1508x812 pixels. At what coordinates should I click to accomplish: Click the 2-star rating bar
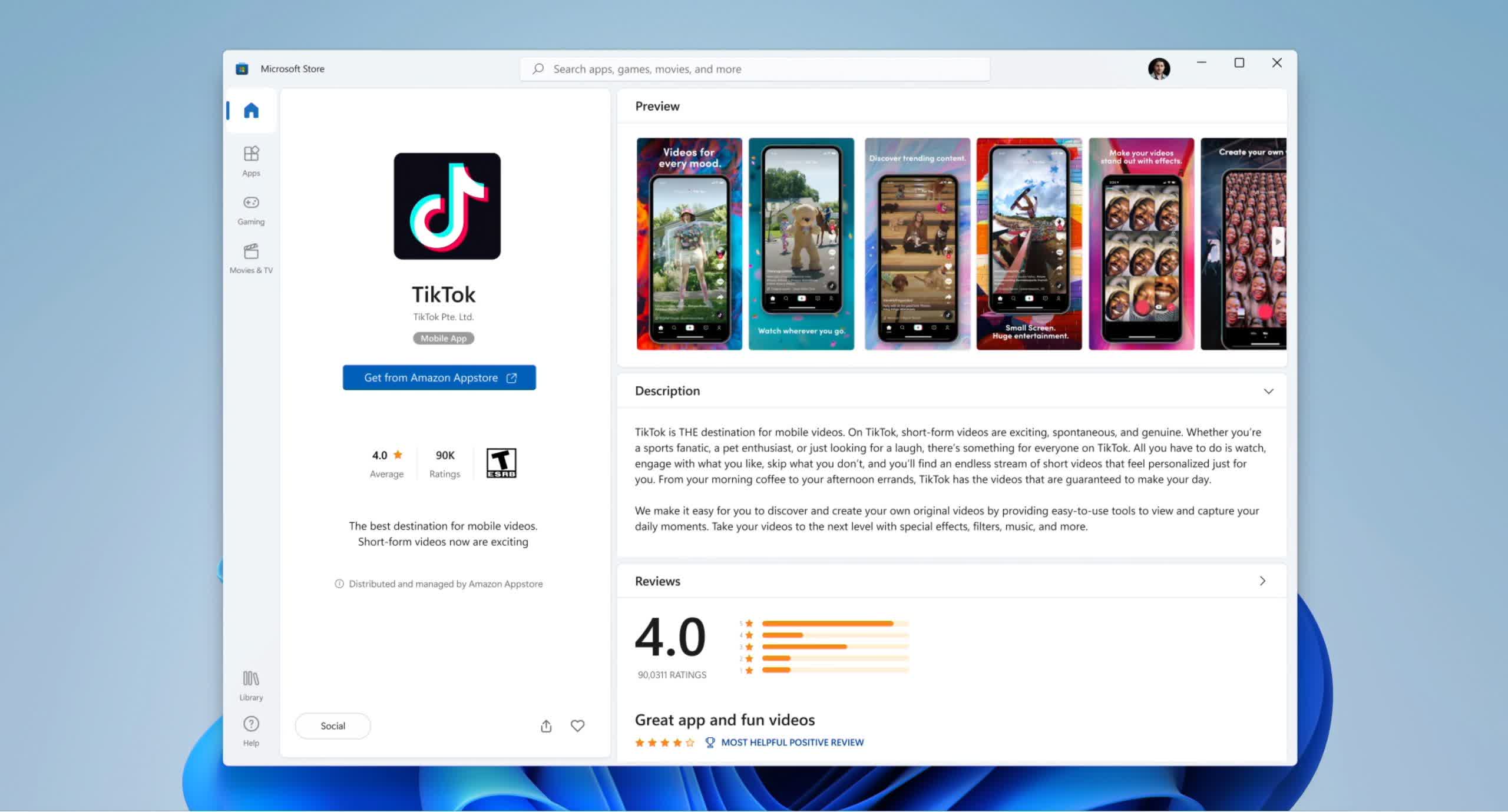835,658
